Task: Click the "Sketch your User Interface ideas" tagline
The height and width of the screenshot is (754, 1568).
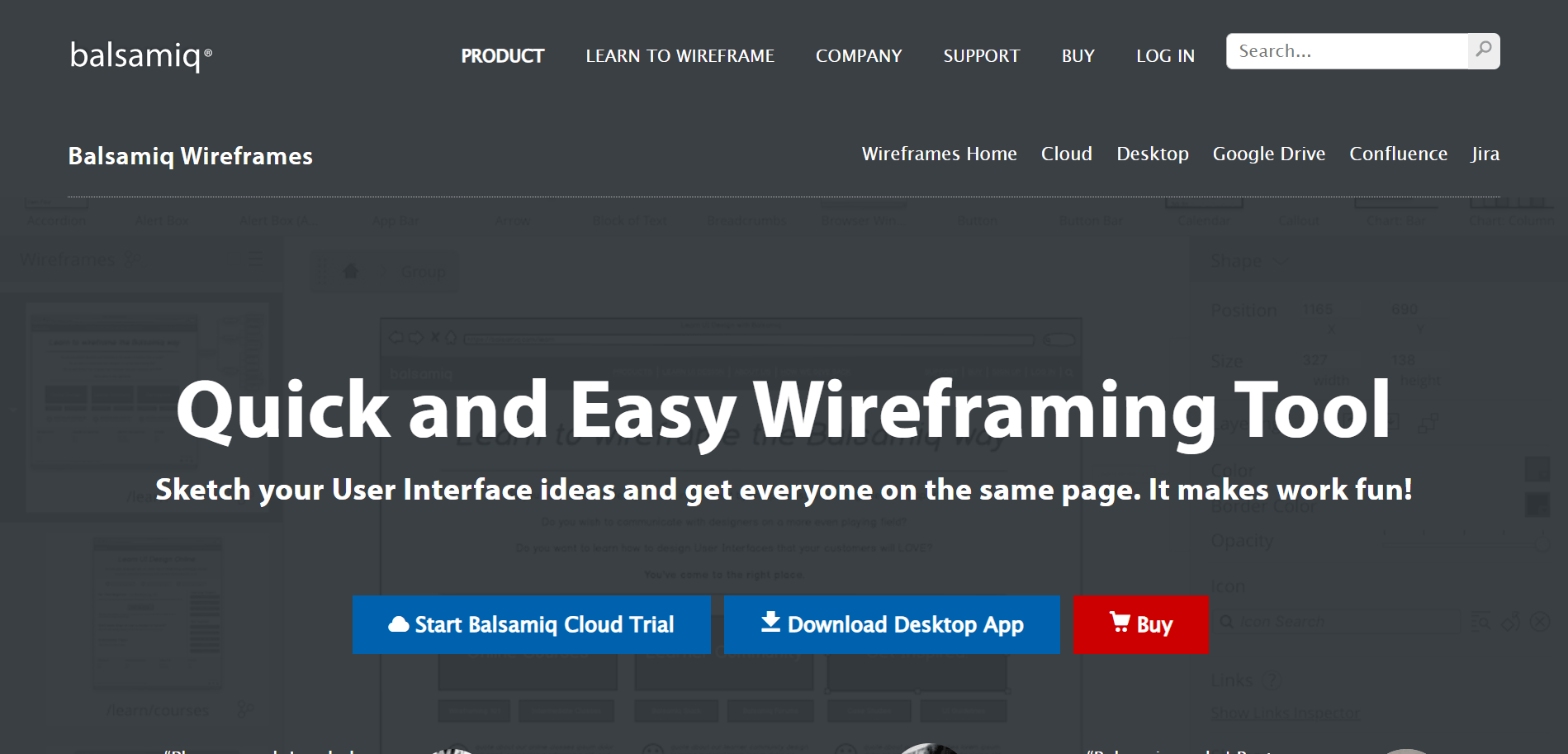Action: 783,490
